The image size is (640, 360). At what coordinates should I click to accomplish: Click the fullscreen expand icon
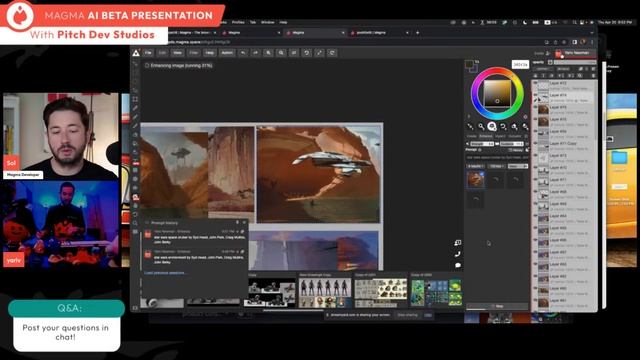(319, 53)
